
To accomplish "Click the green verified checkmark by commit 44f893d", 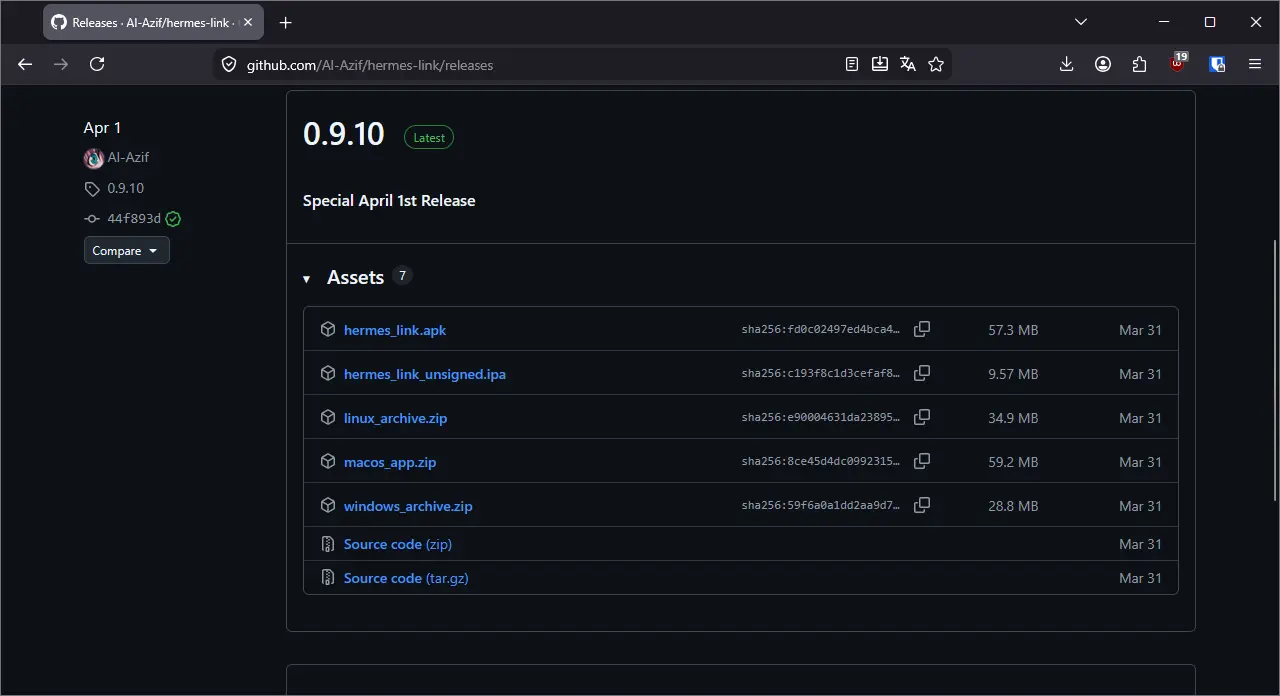I will [x=174, y=219].
